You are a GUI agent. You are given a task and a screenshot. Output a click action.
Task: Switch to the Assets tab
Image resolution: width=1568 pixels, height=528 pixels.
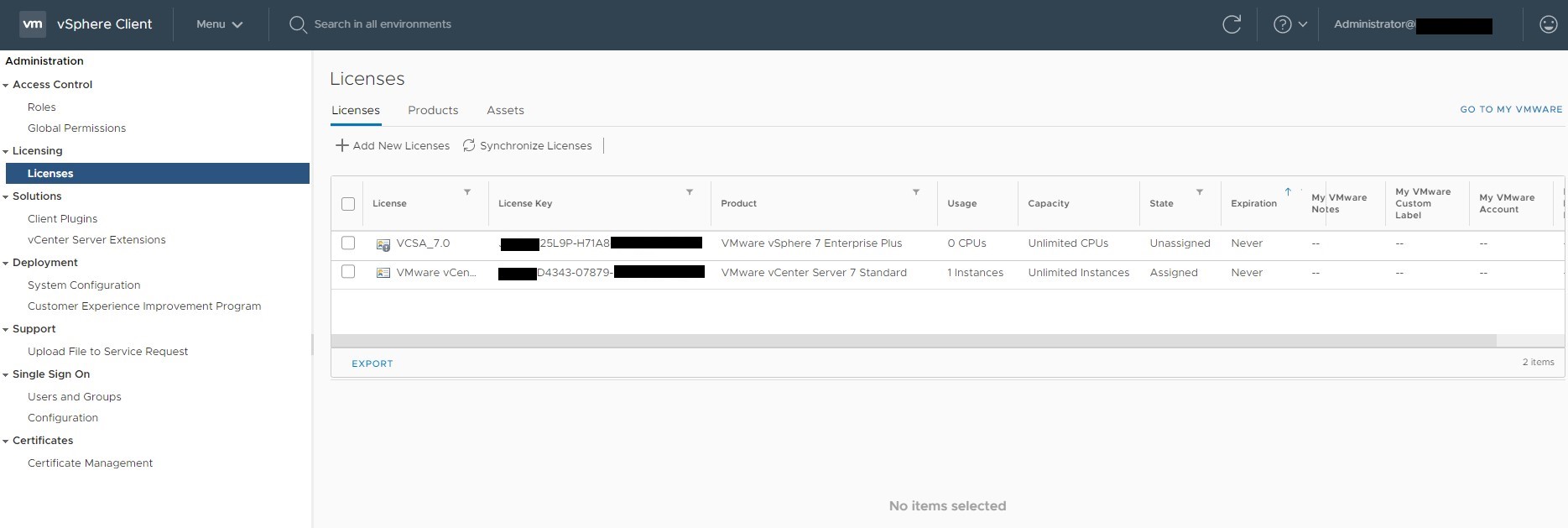505,110
